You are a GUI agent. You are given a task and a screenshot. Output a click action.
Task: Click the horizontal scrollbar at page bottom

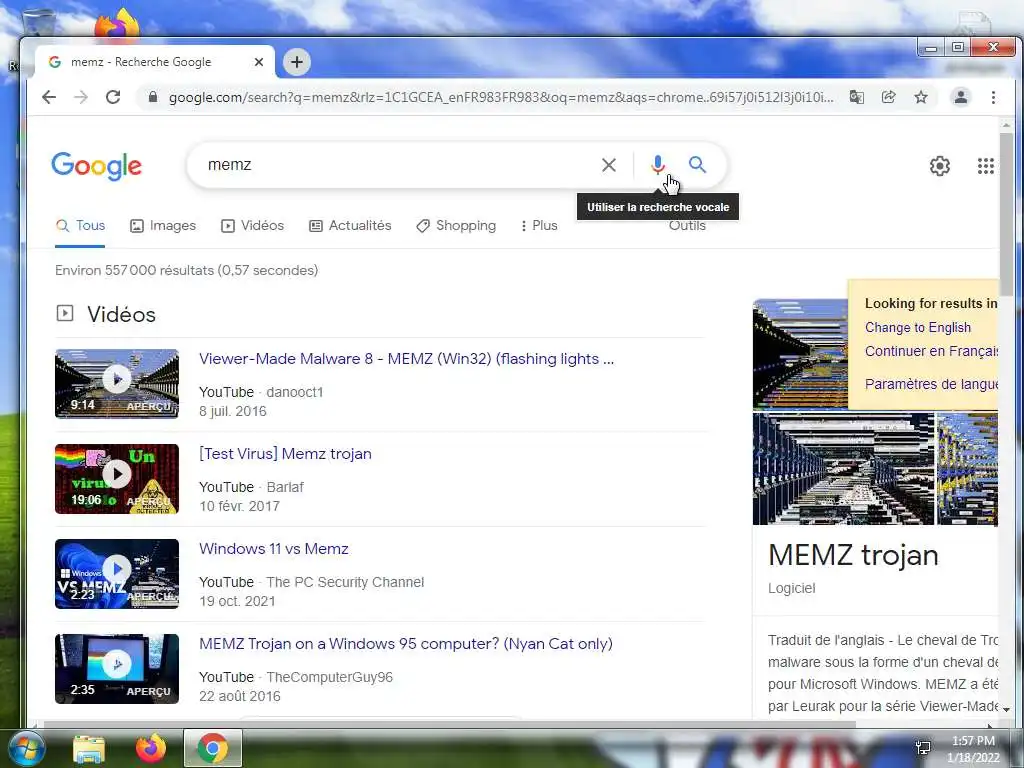pos(449,724)
